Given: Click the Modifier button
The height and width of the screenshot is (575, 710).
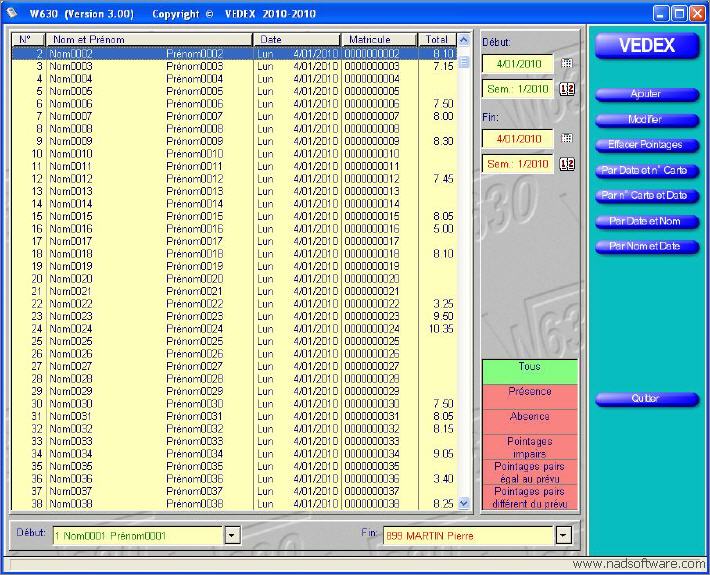Looking at the screenshot, I should 647,120.
